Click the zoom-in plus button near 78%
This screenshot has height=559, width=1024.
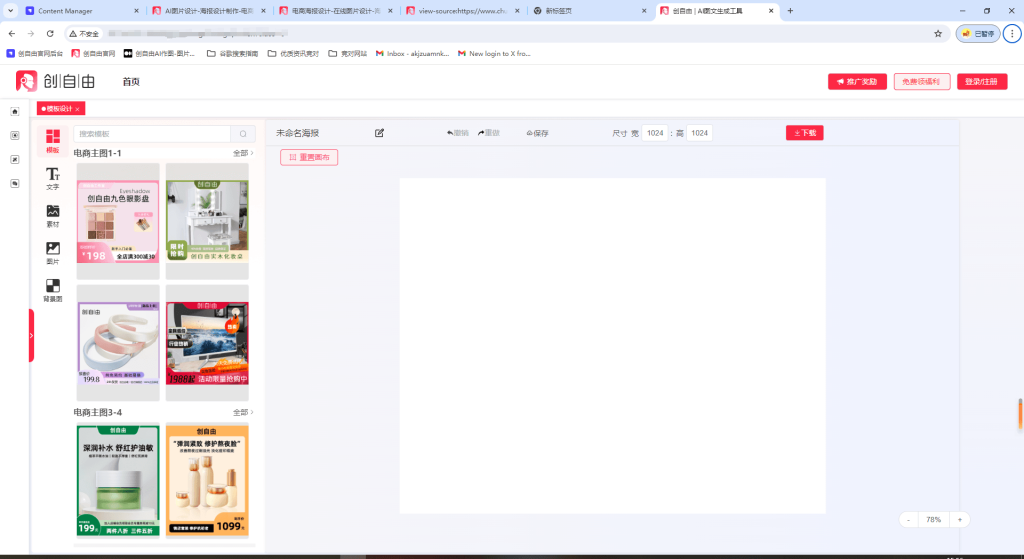click(959, 520)
